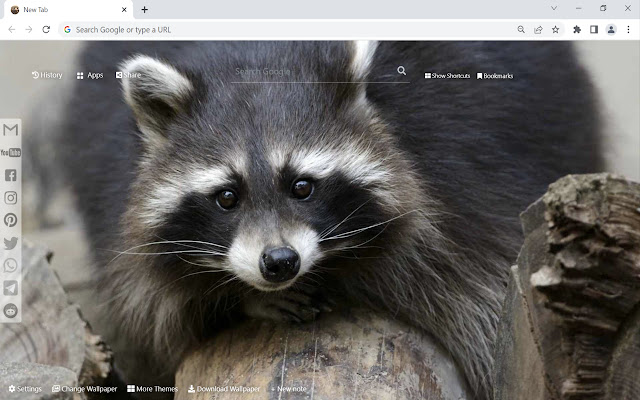Open the Apps menu
The width and height of the screenshot is (640, 400).
89,75
